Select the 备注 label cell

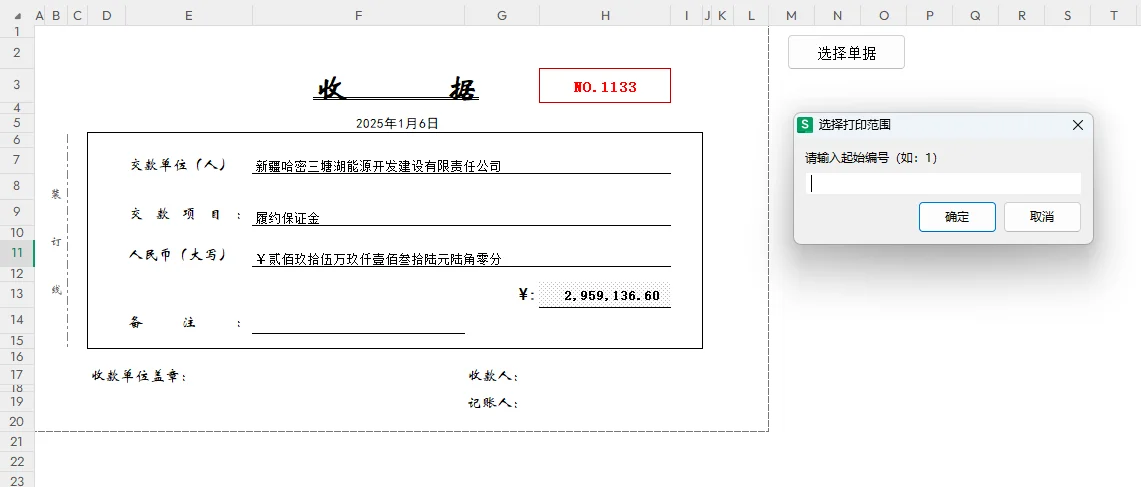point(186,322)
